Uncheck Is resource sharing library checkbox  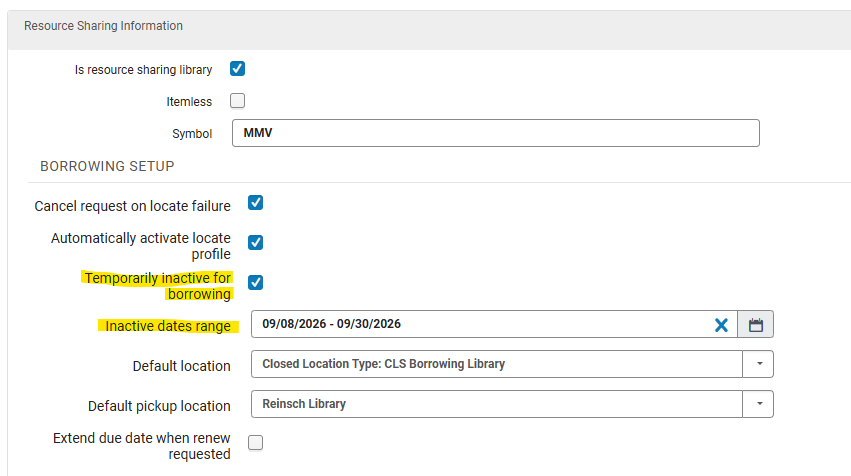pos(237,69)
